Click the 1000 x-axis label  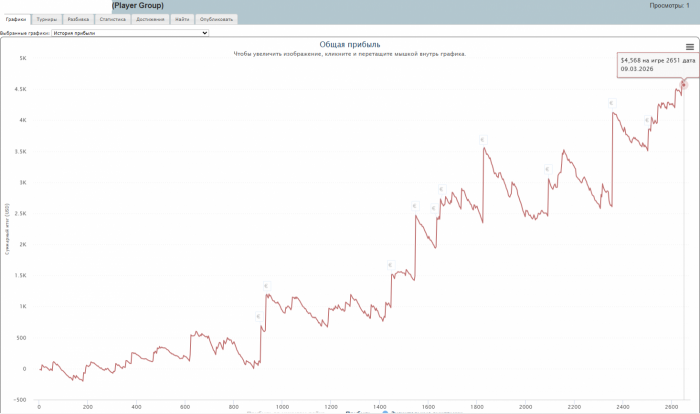(282, 407)
